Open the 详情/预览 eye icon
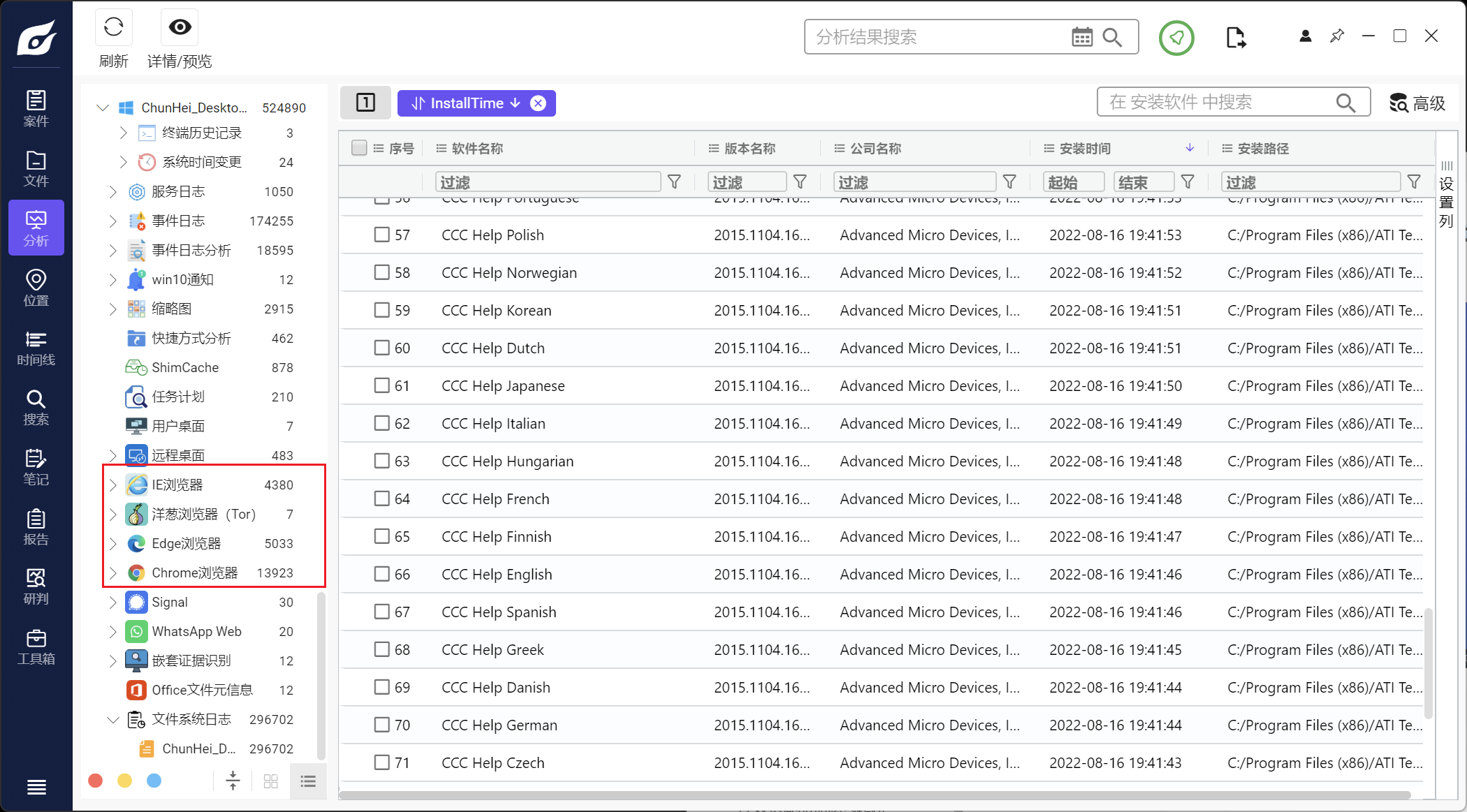The image size is (1467, 812). pyautogui.click(x=180, y=27)
